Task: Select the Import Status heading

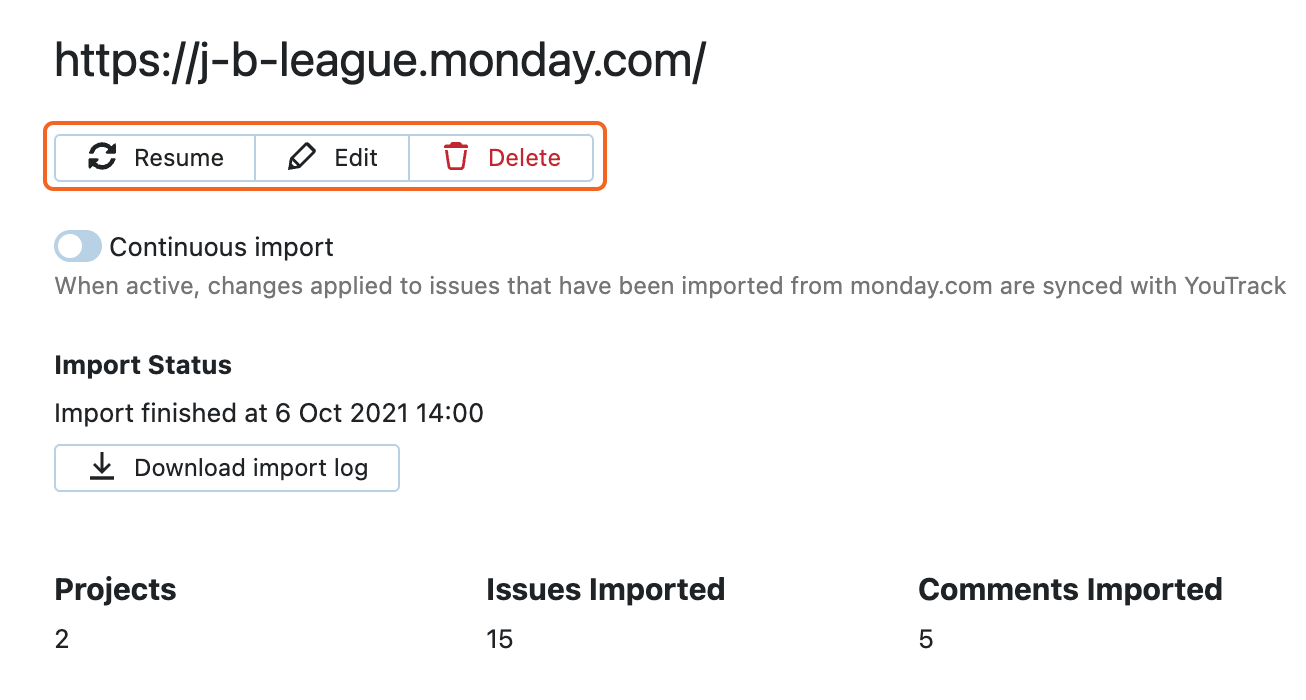Action: point(143,366)
